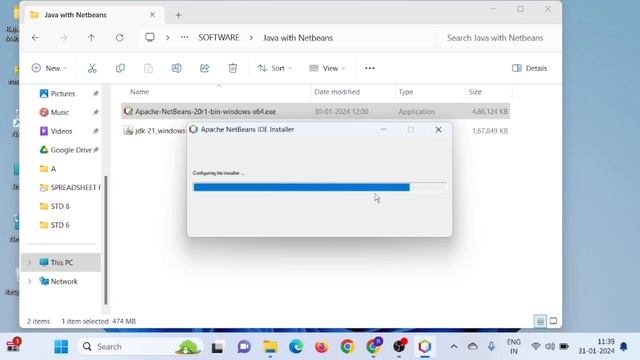Viewport: 640px width, 360px height.
Task: Open Videos in navigation pane
Action: coord(61,131)
